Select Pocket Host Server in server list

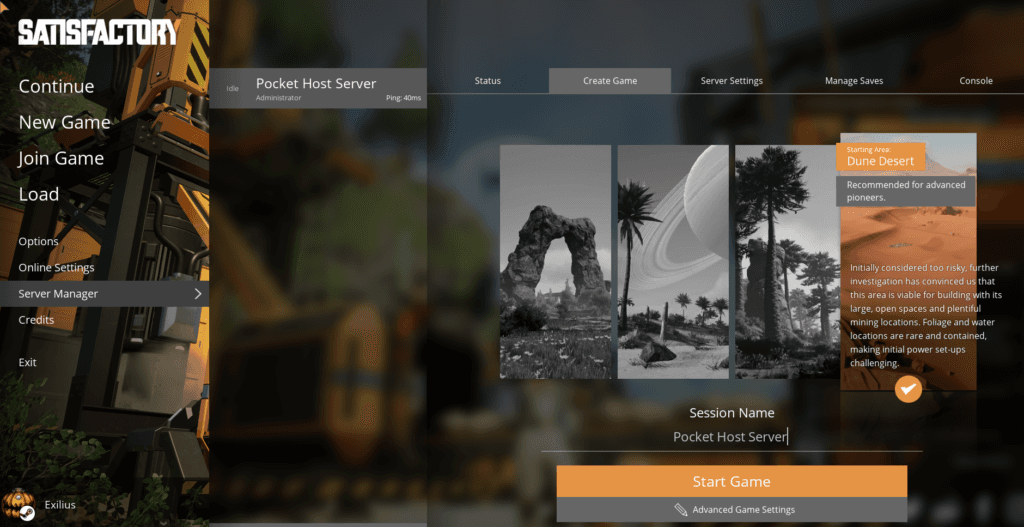tap(318, 88)
